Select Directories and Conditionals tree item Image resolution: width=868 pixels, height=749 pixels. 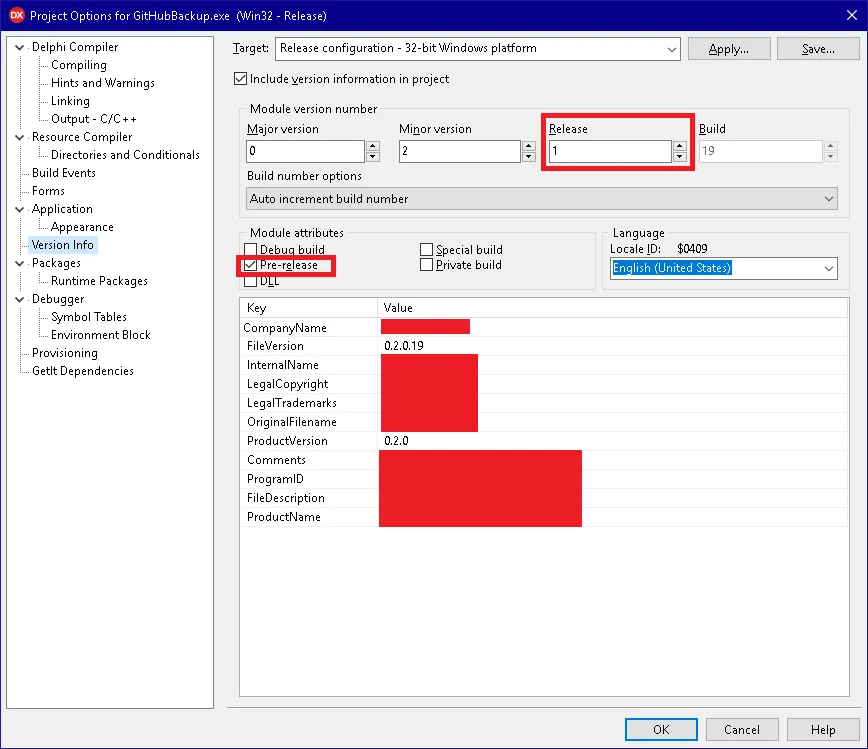click(x=125, y=155)
